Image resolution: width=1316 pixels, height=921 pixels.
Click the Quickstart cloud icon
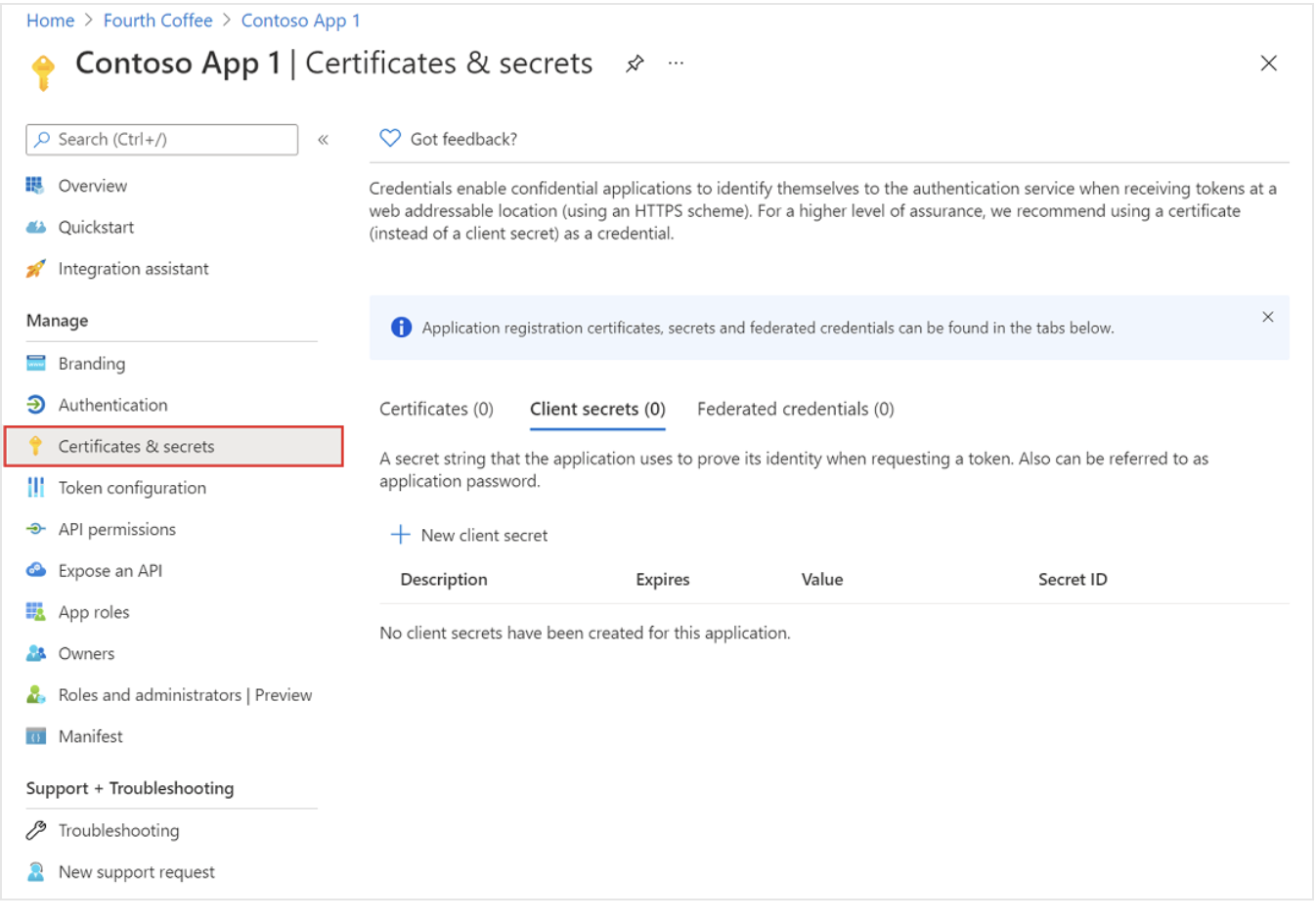(35, 227)
